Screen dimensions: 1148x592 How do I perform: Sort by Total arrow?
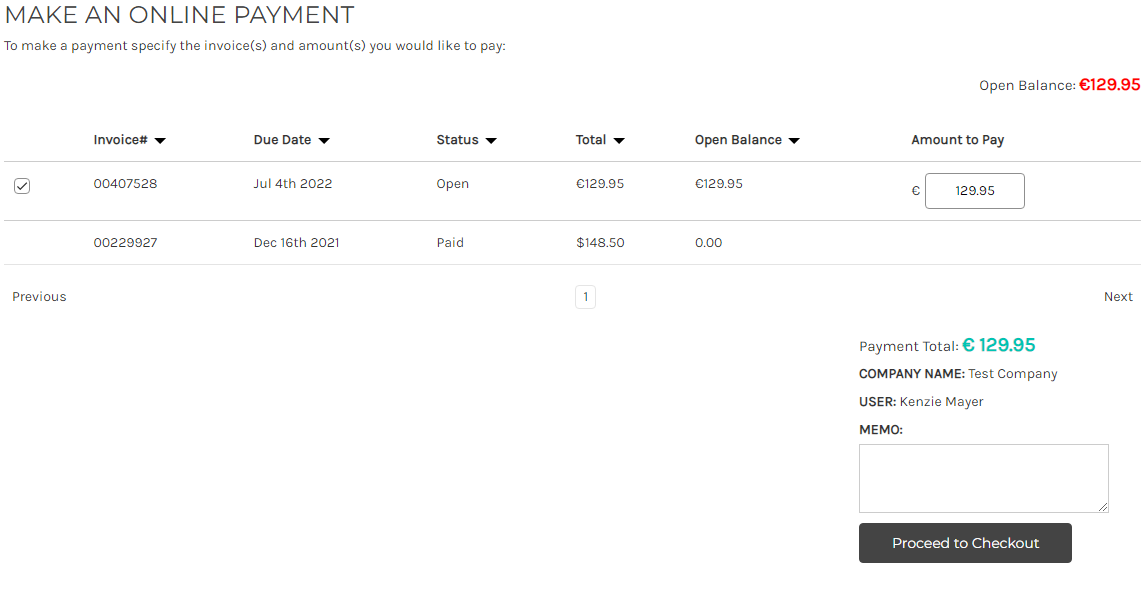click(619, 140)
